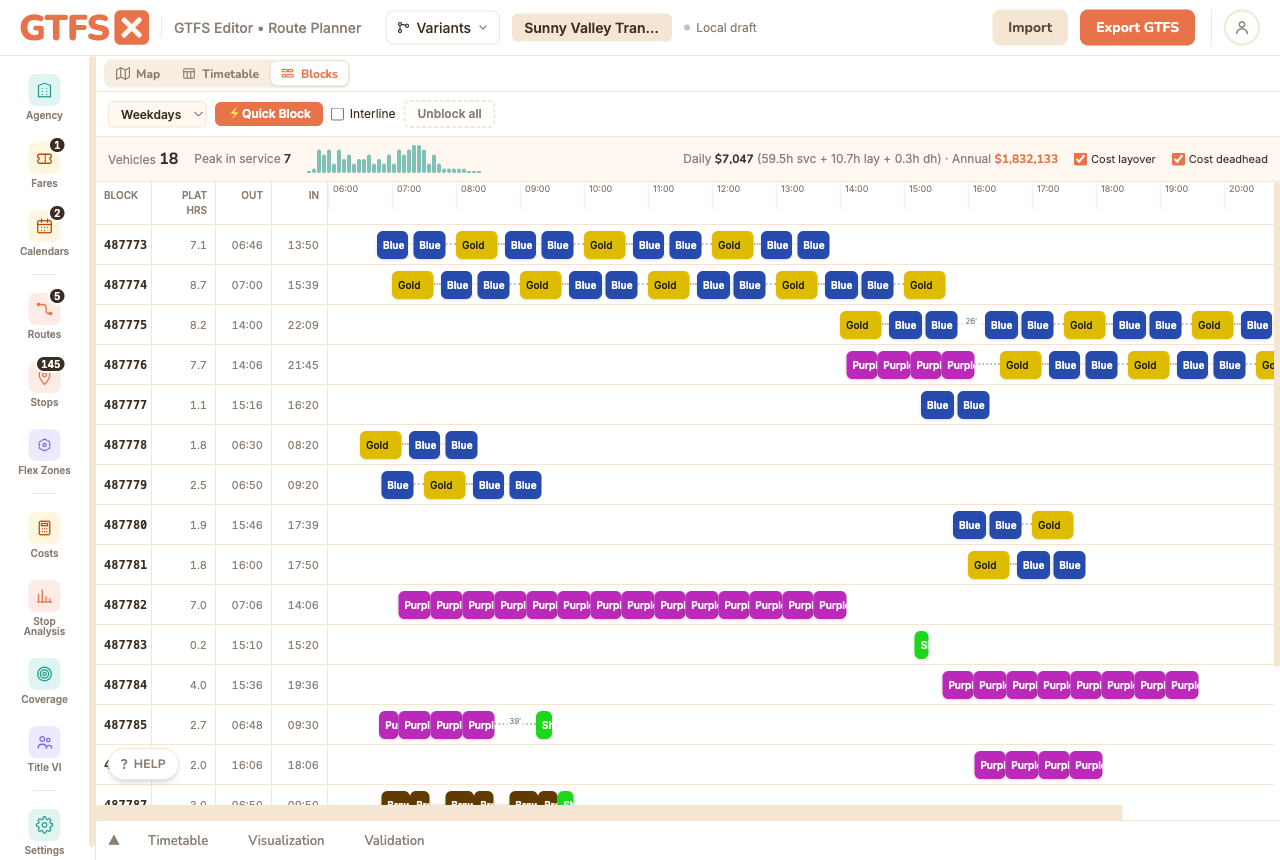This screenshot has width=1280, height=860.
Task: Select first Gold trip in block 487774
Action: pos(412,285)
